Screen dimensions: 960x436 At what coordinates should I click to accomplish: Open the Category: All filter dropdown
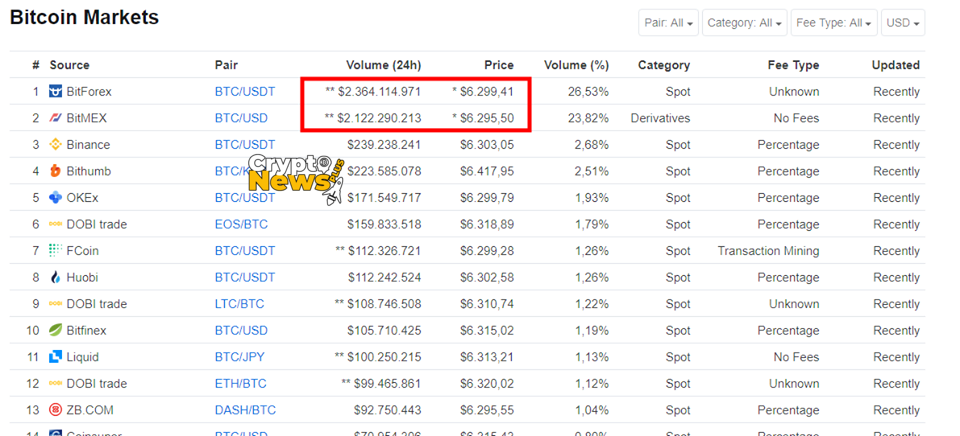tap(744, 23)
